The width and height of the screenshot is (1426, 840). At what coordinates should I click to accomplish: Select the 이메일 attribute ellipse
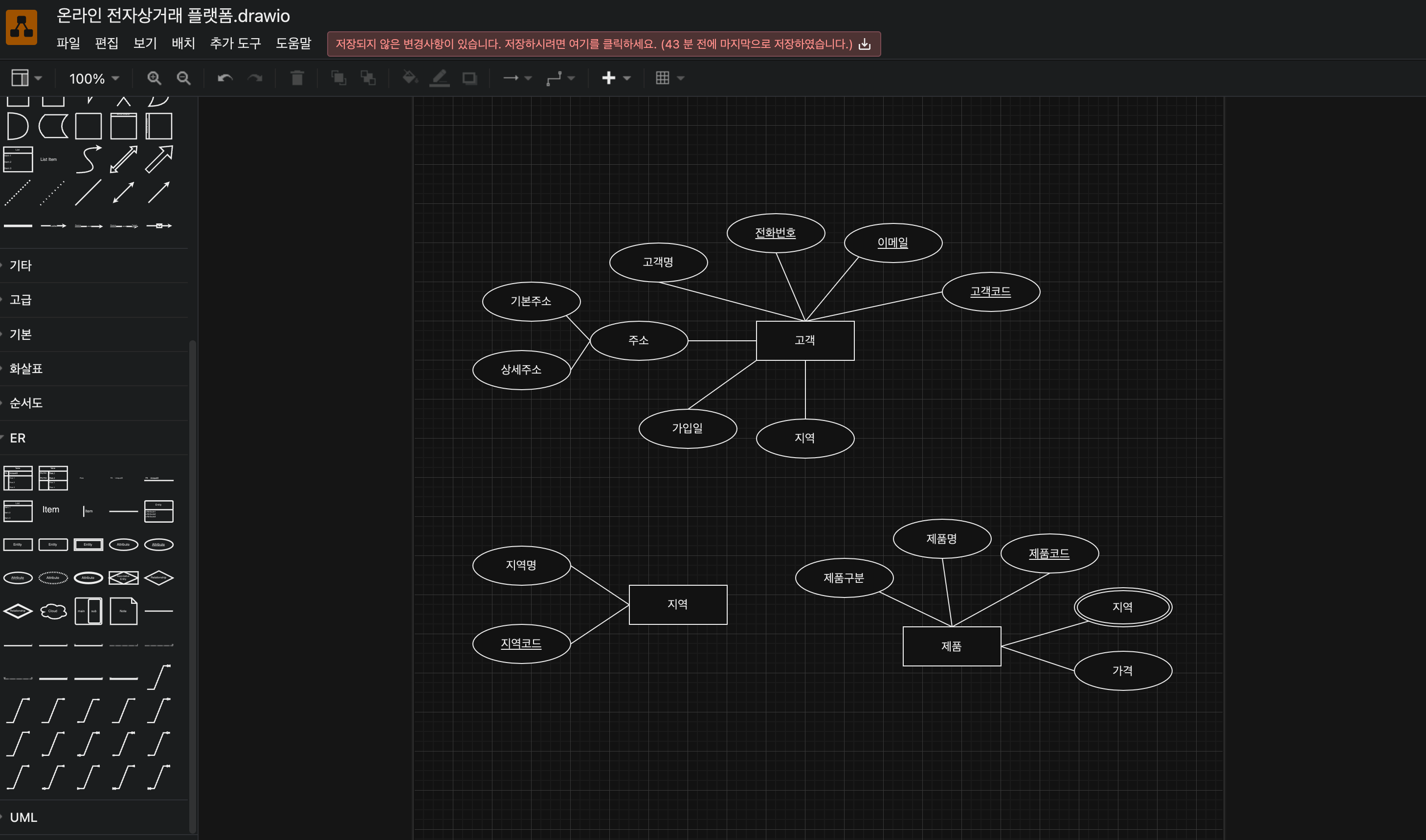pos(893,243)
